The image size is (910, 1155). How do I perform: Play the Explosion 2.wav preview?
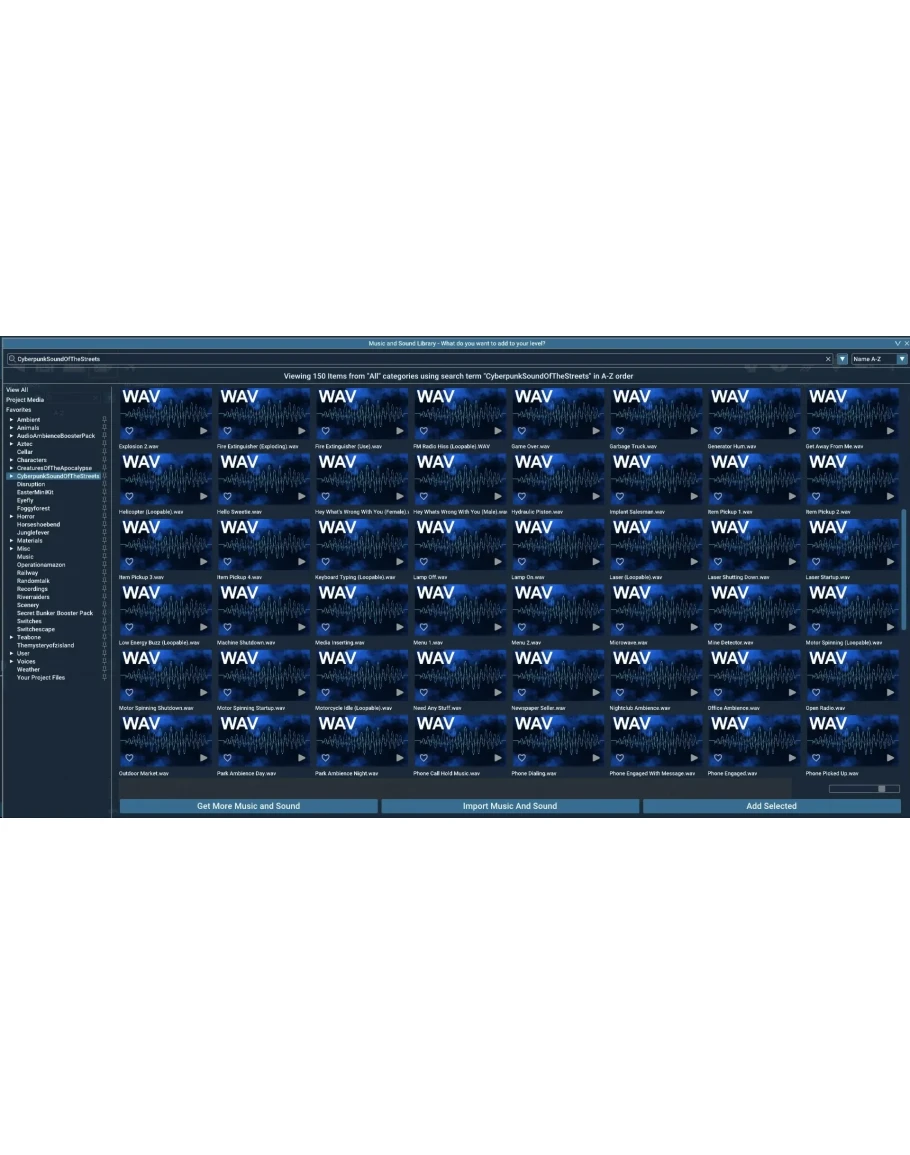pyautogui.click(x=204, y=431)
